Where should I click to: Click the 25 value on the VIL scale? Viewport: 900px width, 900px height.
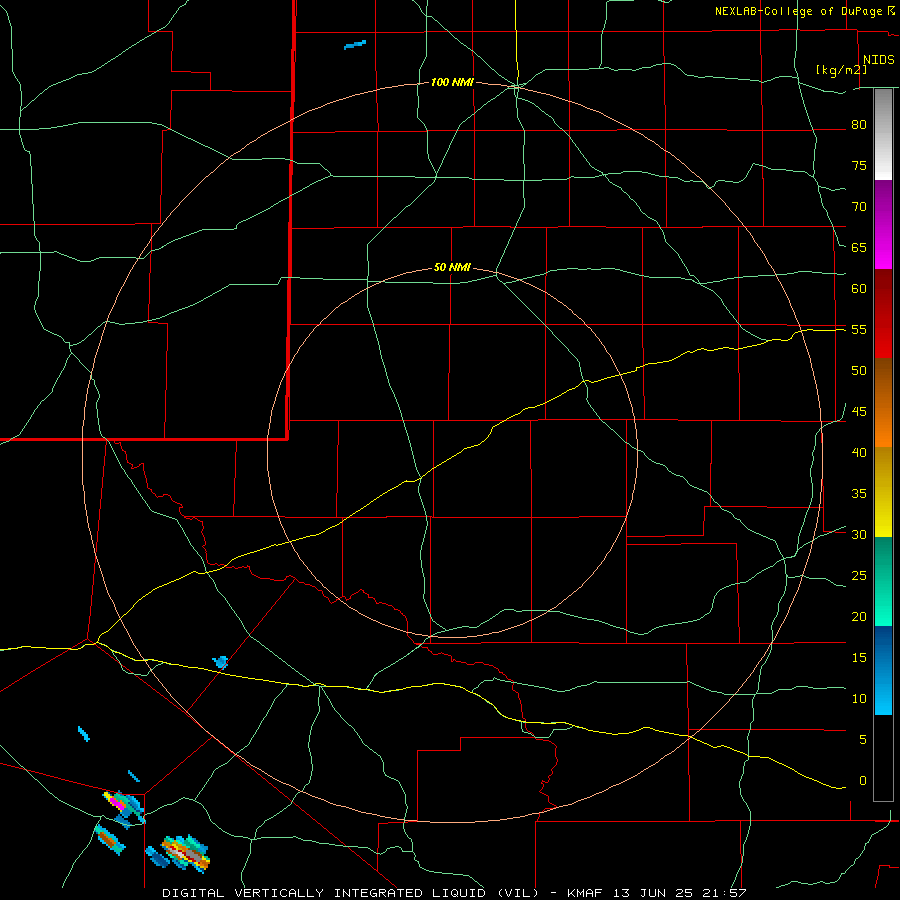click(x=859, y=575)
